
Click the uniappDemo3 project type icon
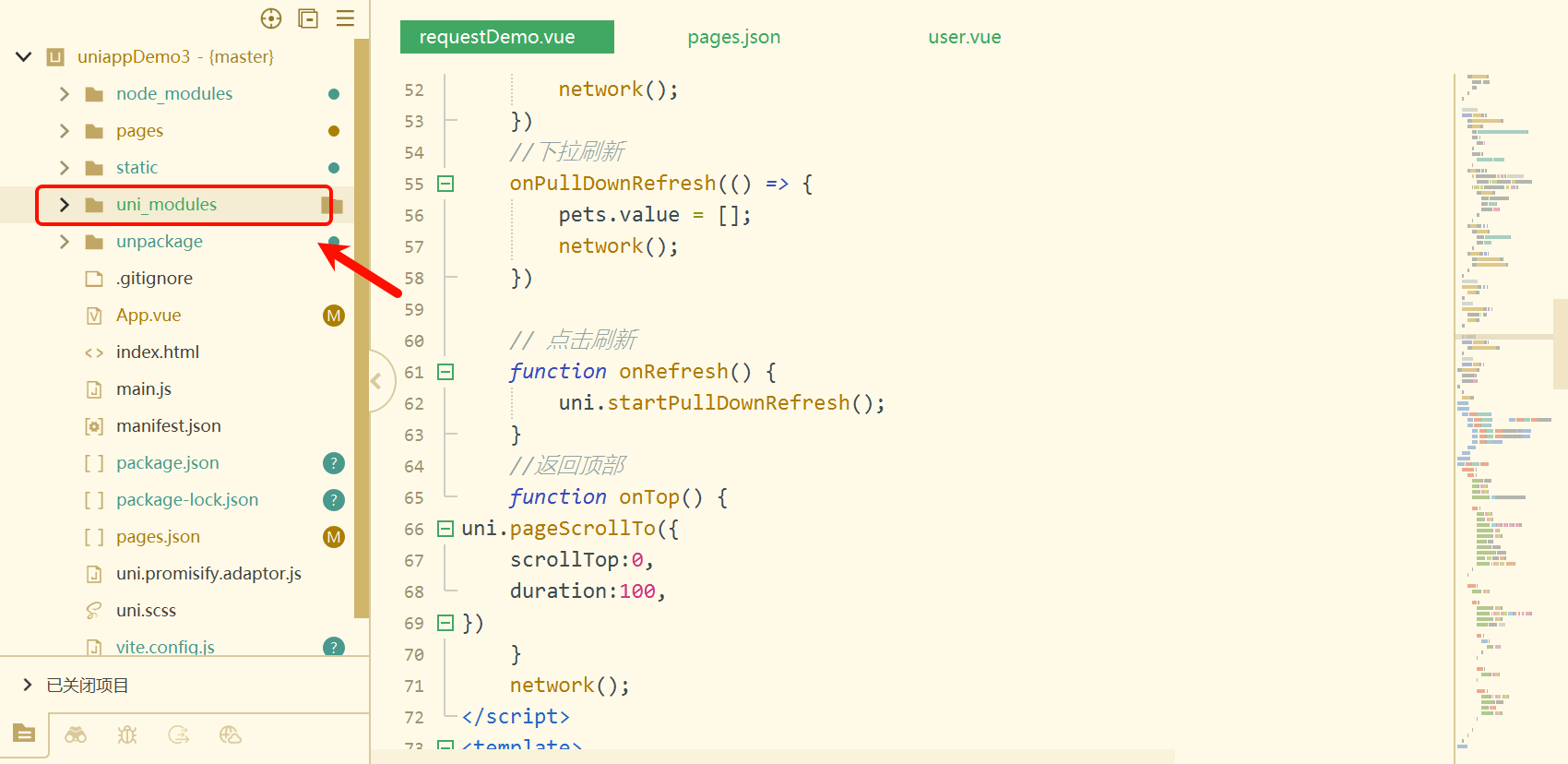tap(55, 57)
